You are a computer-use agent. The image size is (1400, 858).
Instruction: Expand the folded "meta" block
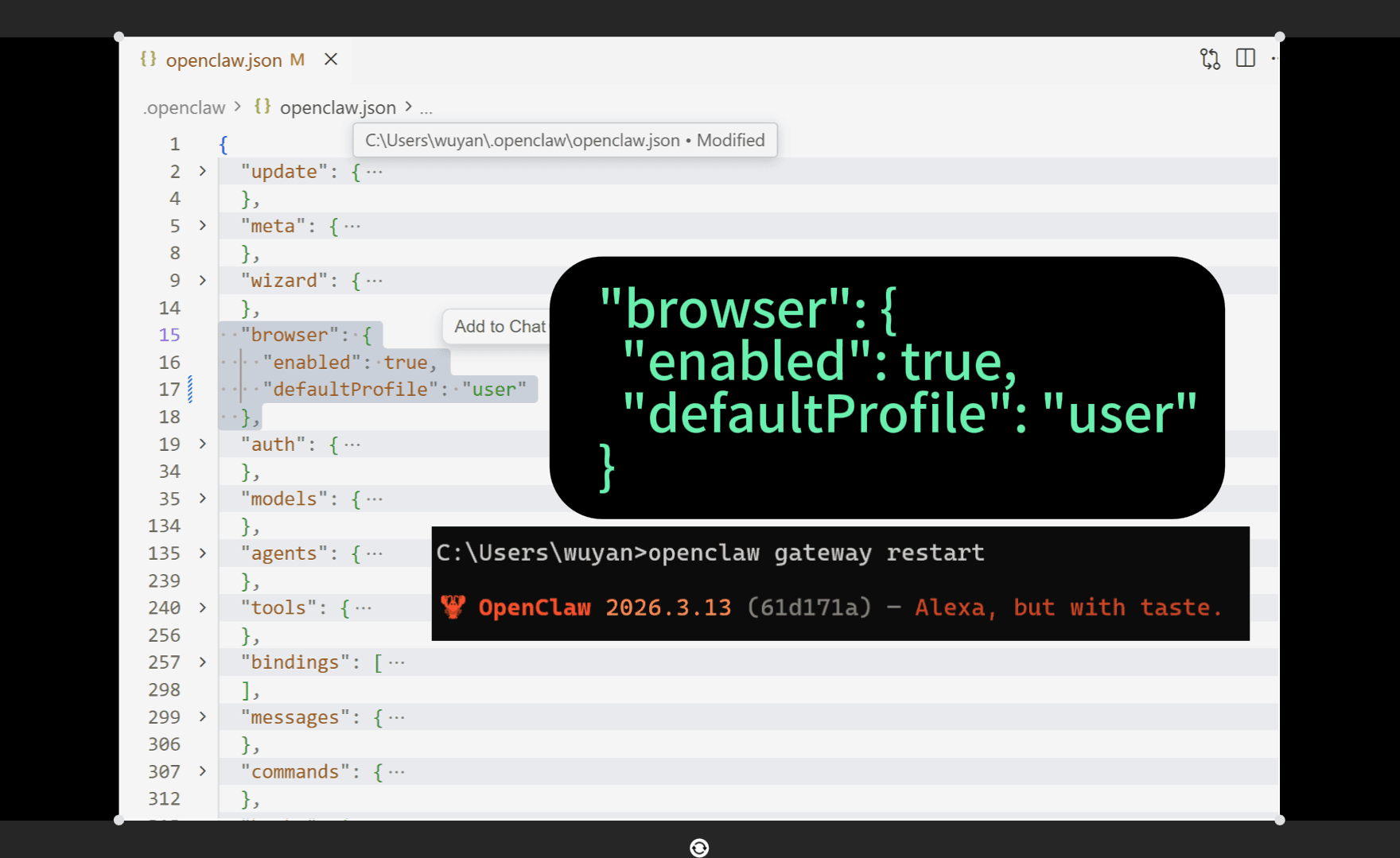click(203, 226)
